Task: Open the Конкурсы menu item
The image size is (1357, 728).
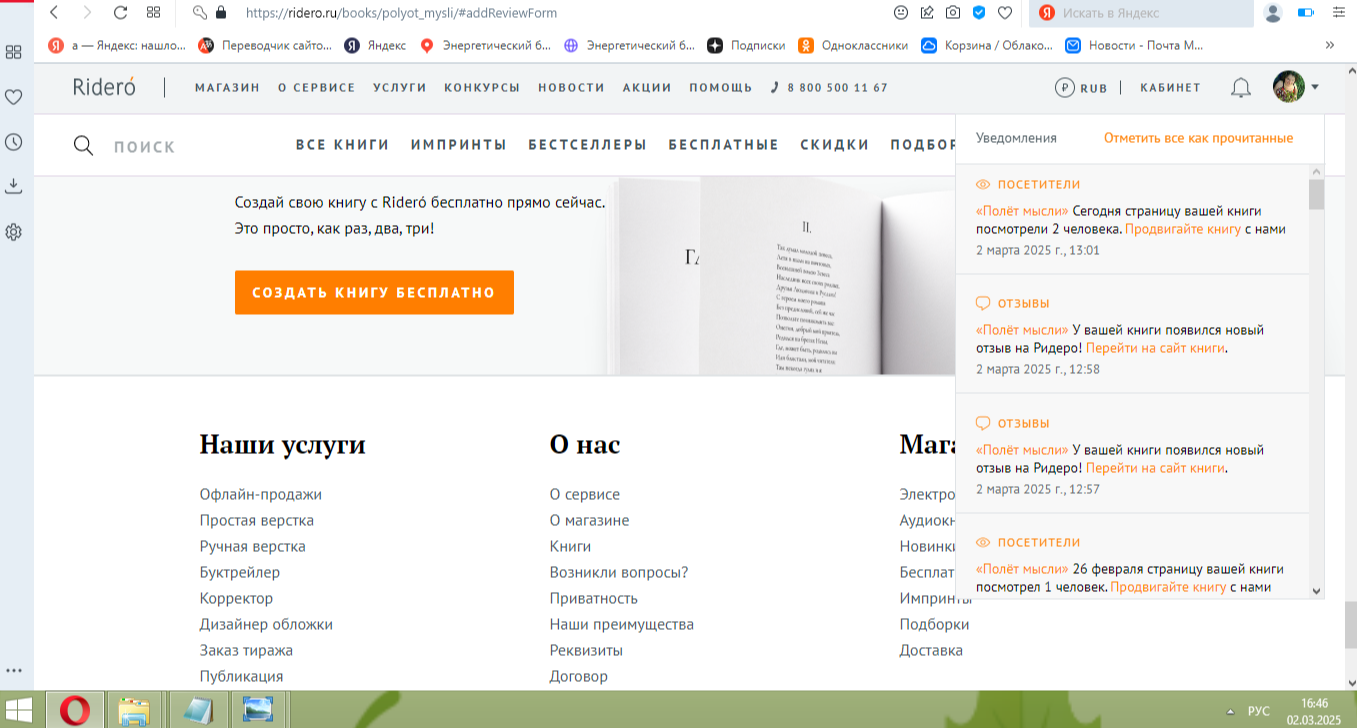Action: point(482,88)
